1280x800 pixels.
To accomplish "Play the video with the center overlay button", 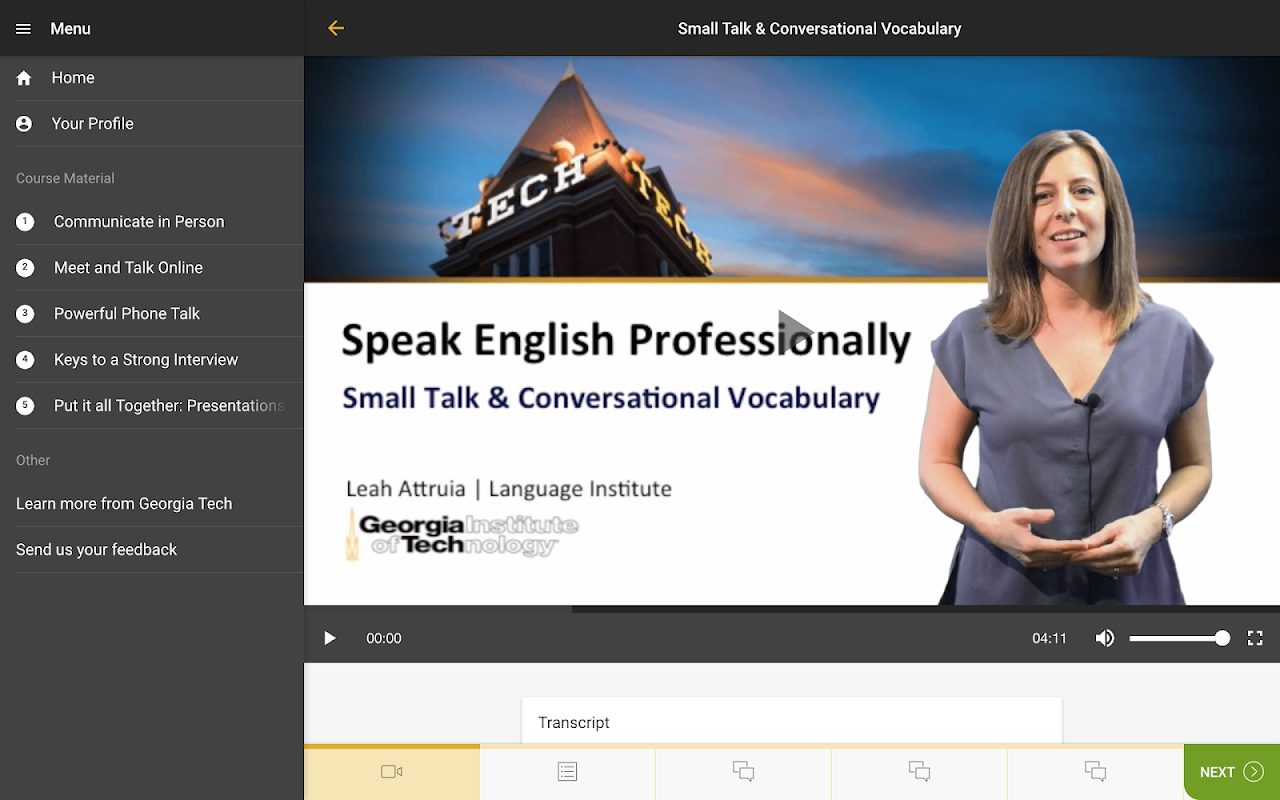I will pyautogui.click(x=795, y=331).
